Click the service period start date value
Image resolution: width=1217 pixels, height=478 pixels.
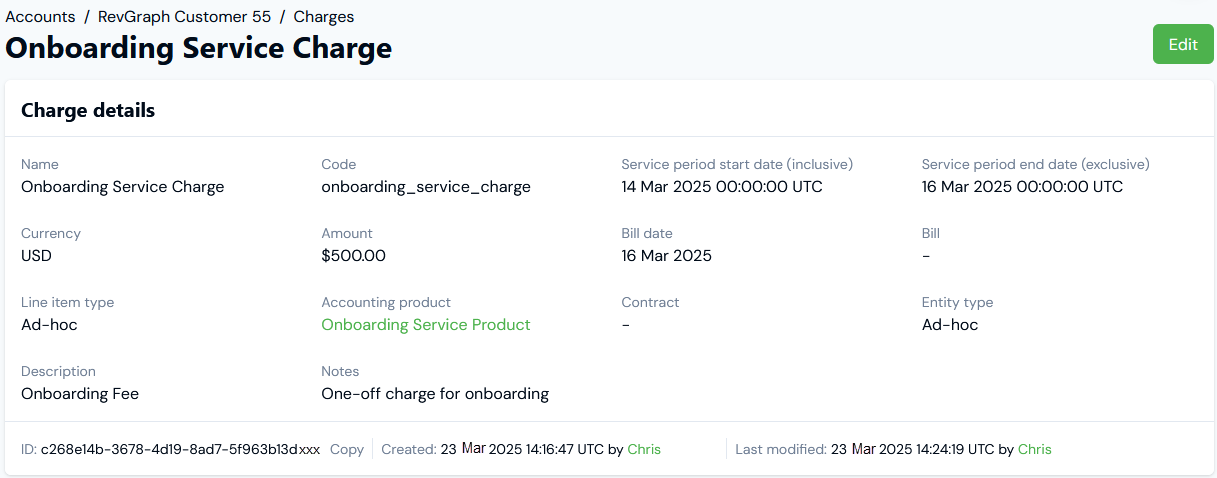click(x=721, y=187)
